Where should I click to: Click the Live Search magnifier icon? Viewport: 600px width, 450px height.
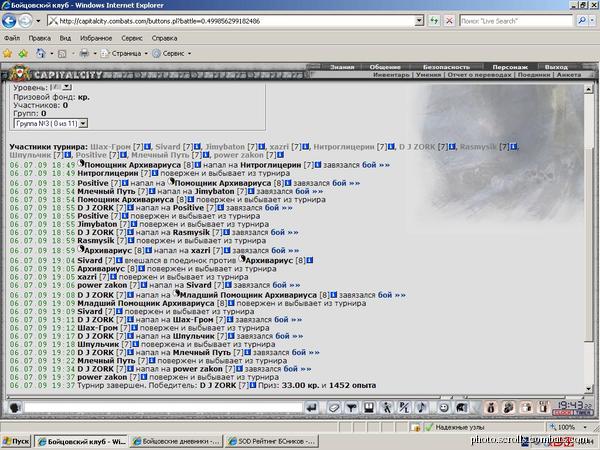click(x=582, y=21)
